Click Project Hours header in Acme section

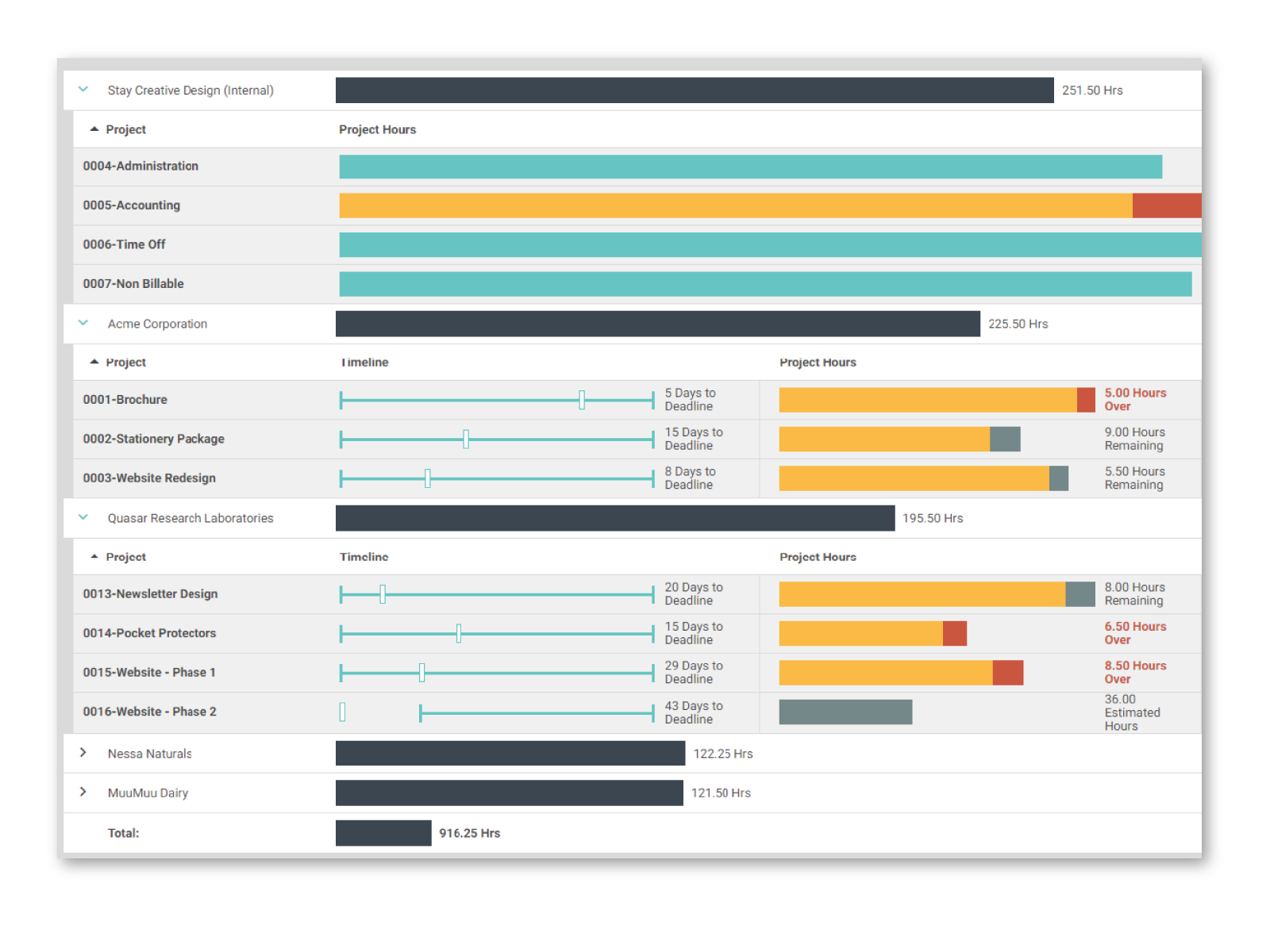(x=818, y=363)
